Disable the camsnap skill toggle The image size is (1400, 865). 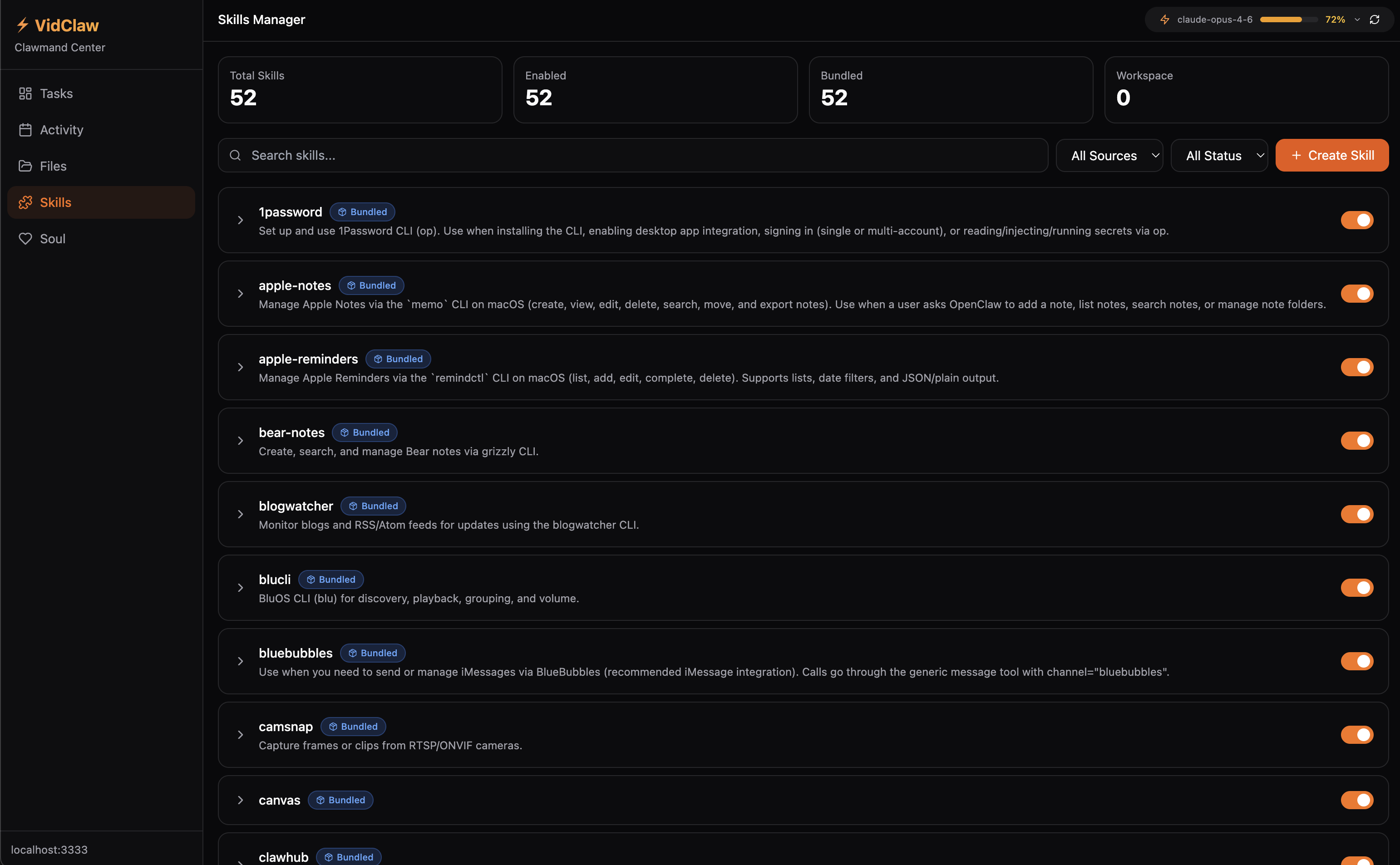(1358, 735)
